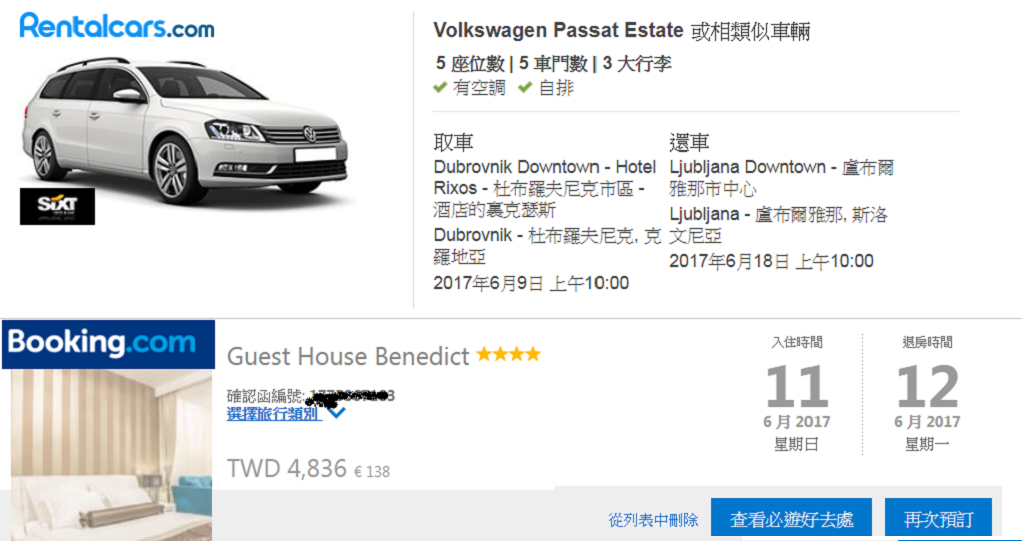Click the 還車 drop-off location heading

tap(690, 142)
